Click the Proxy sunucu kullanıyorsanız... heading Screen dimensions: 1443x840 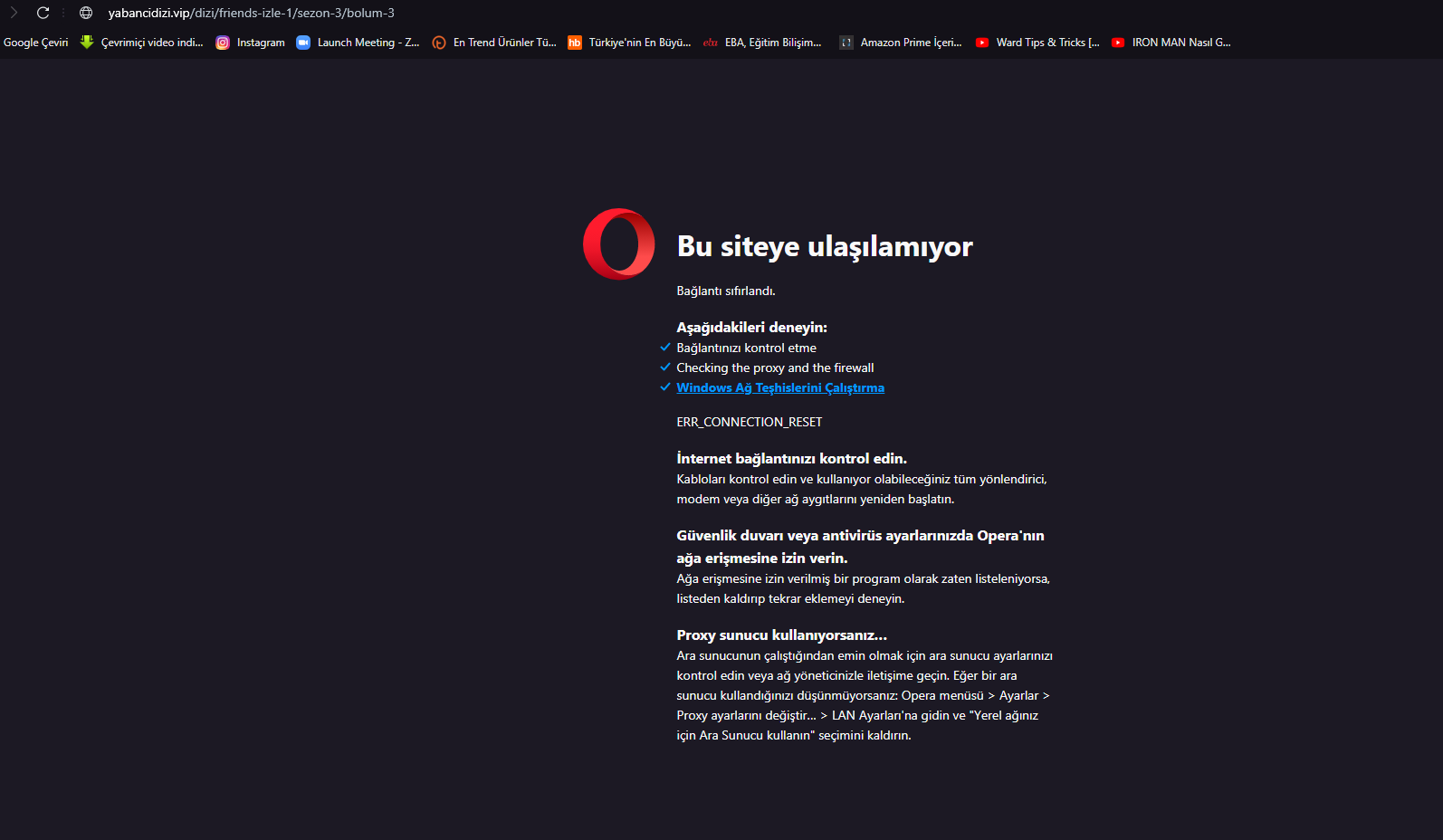pos(781,635)
